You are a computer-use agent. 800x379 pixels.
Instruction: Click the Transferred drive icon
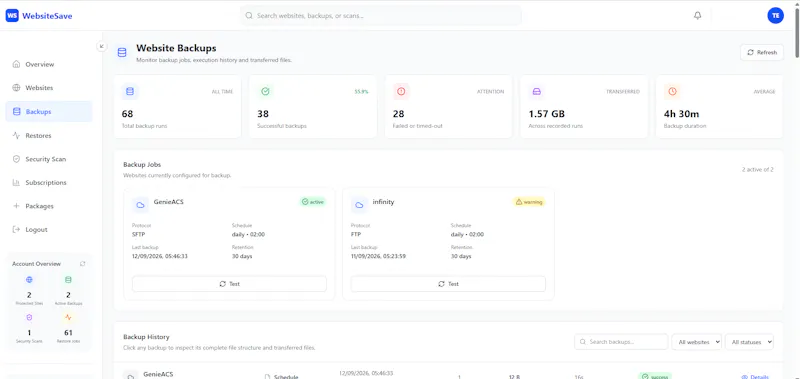tap(536, 91)
